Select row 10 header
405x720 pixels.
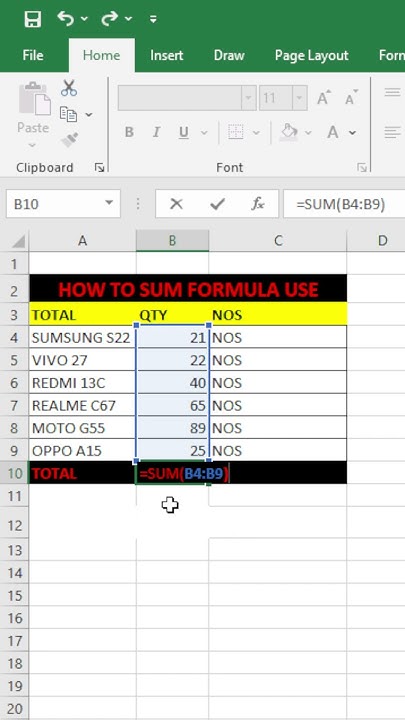[15, 473]
